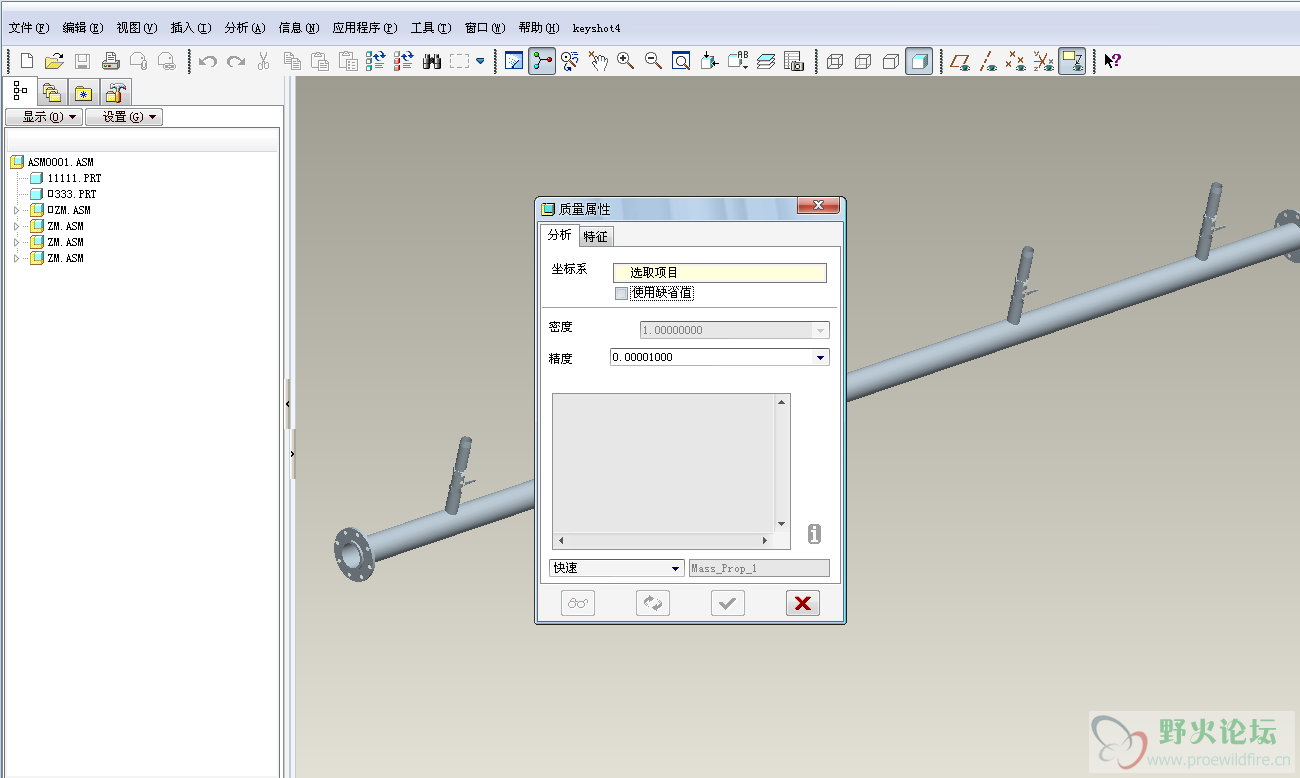Switch to Folder Browser navigator tab
Screen dimensions: 1300x778
[x=51, y=94]
